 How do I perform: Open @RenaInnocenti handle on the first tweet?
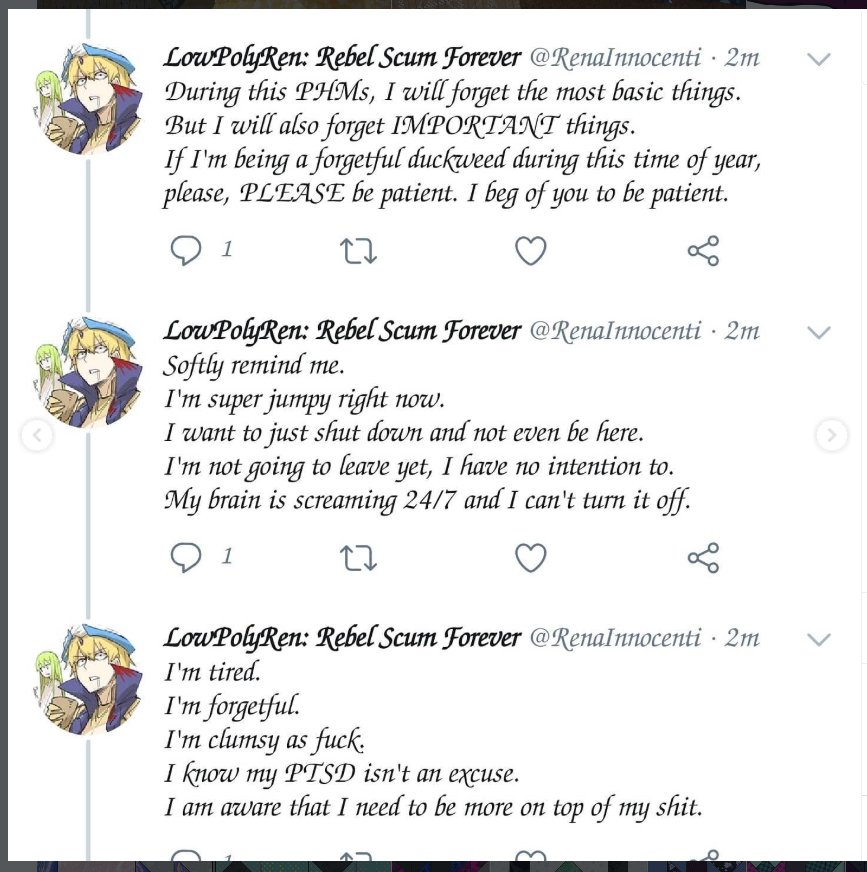point(615,57)
